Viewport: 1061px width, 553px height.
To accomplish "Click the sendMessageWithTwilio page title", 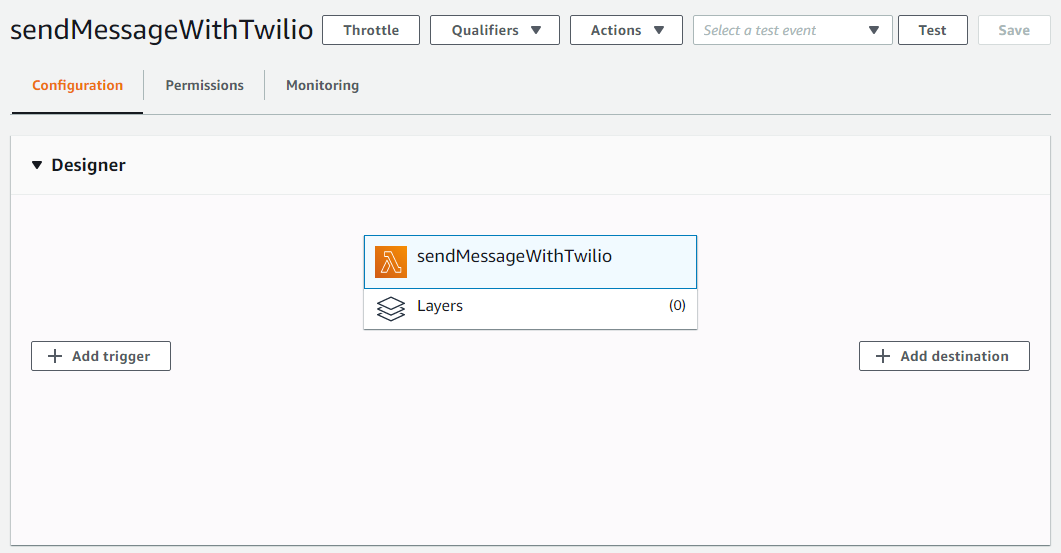I will pos(162,30).
